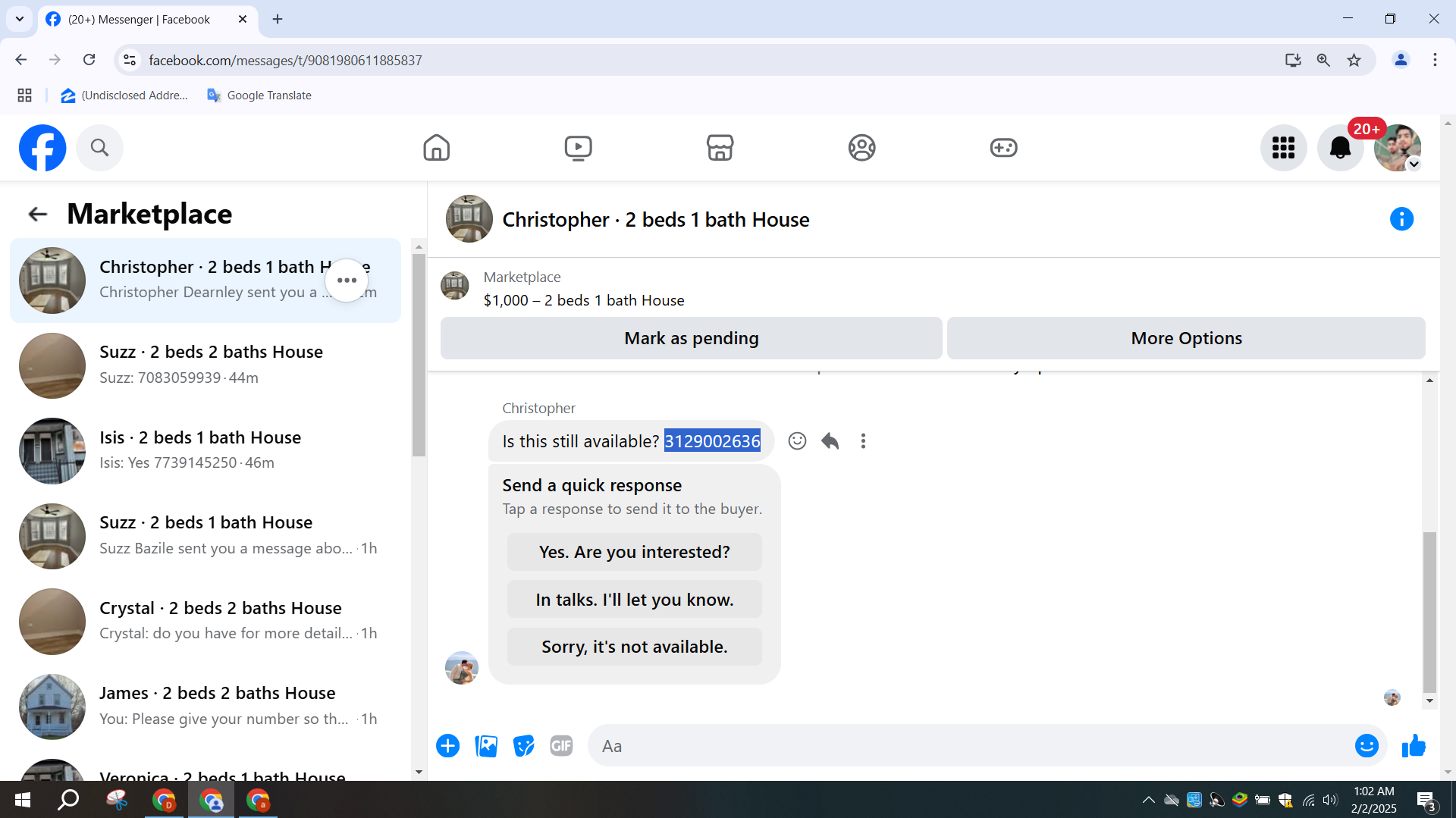Open the Notifications bell
This screenshot has height=818, width=1456.
1340,147
